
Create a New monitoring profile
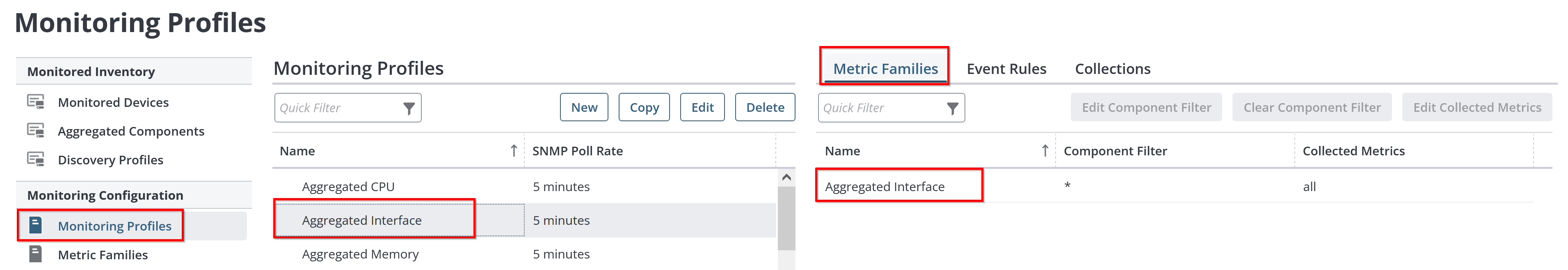[x=584, y=107]
